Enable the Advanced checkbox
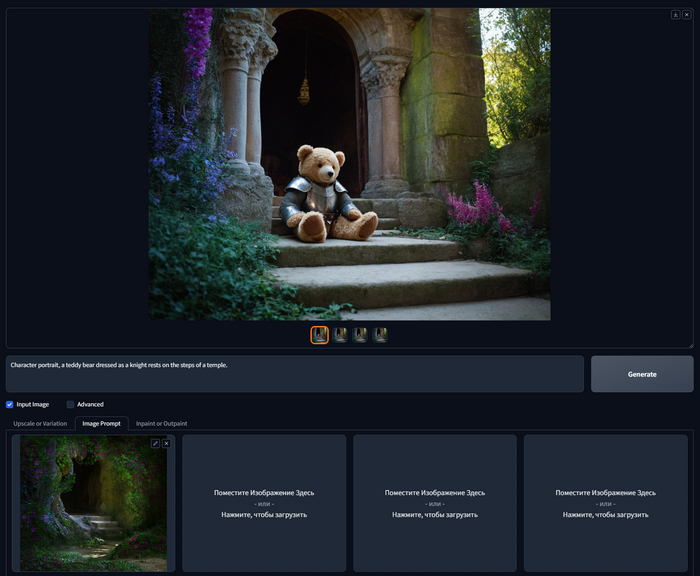Image resolution: width=700 pixels, height=576 pixels. coord(70,405)
